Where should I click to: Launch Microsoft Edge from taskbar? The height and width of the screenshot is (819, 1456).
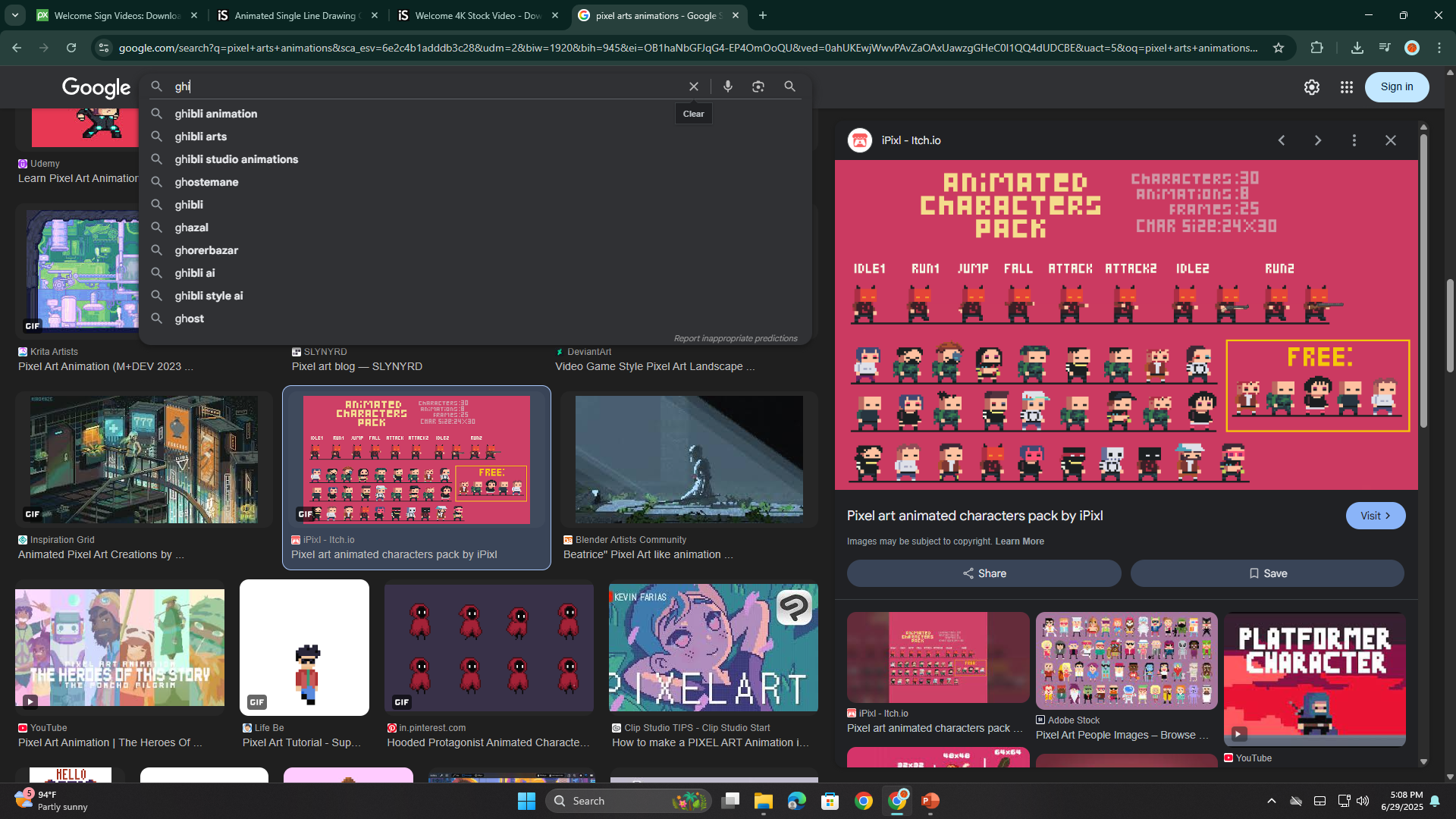pyautogui.click(x=796, y=801)
